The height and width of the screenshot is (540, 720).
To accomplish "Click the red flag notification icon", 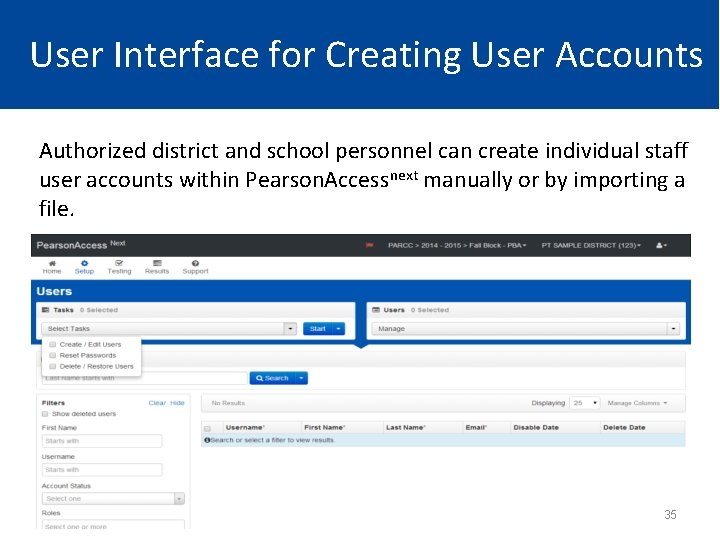I will point(369,245).
